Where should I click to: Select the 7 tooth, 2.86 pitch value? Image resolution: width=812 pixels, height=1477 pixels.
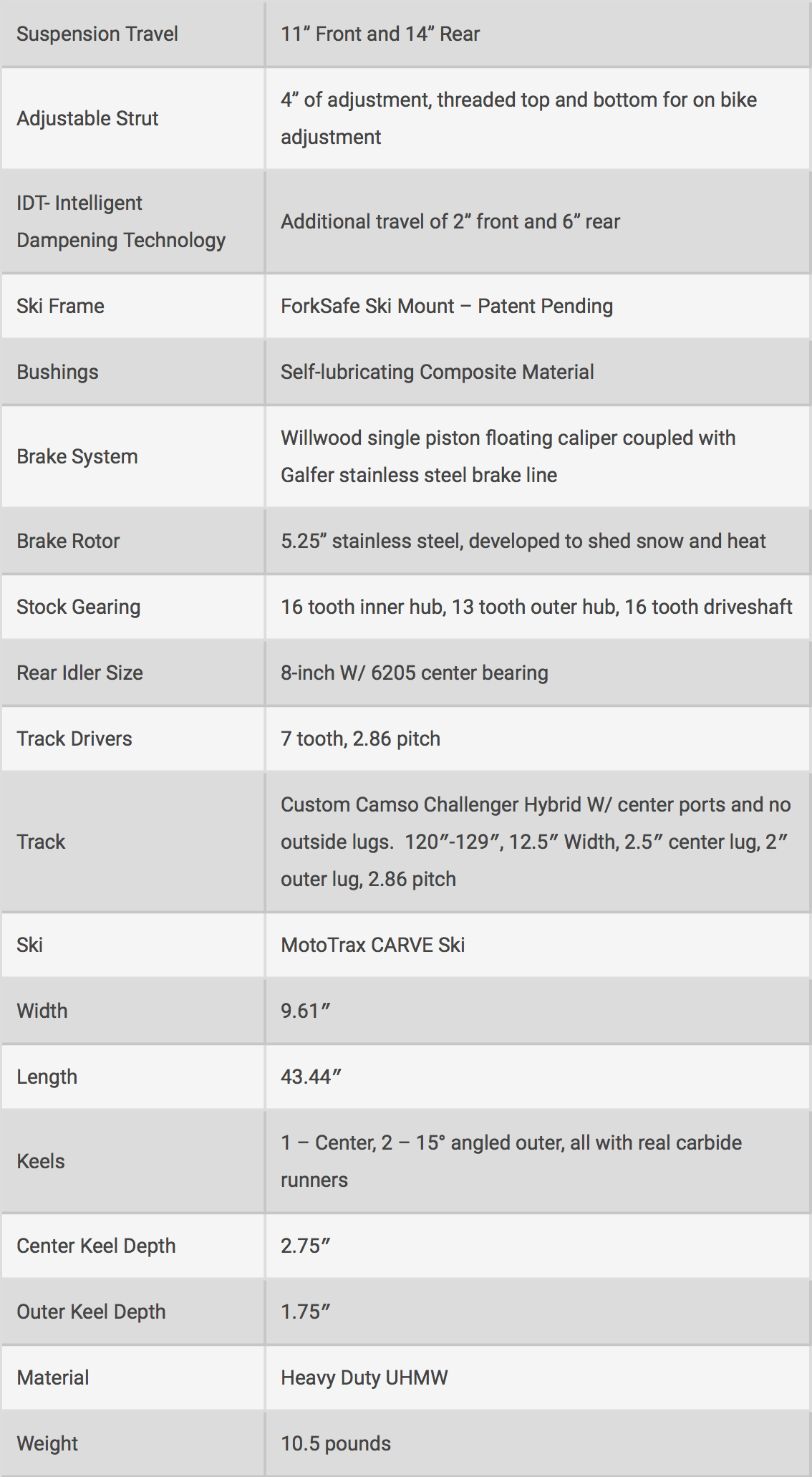click(x=360, y=738)
